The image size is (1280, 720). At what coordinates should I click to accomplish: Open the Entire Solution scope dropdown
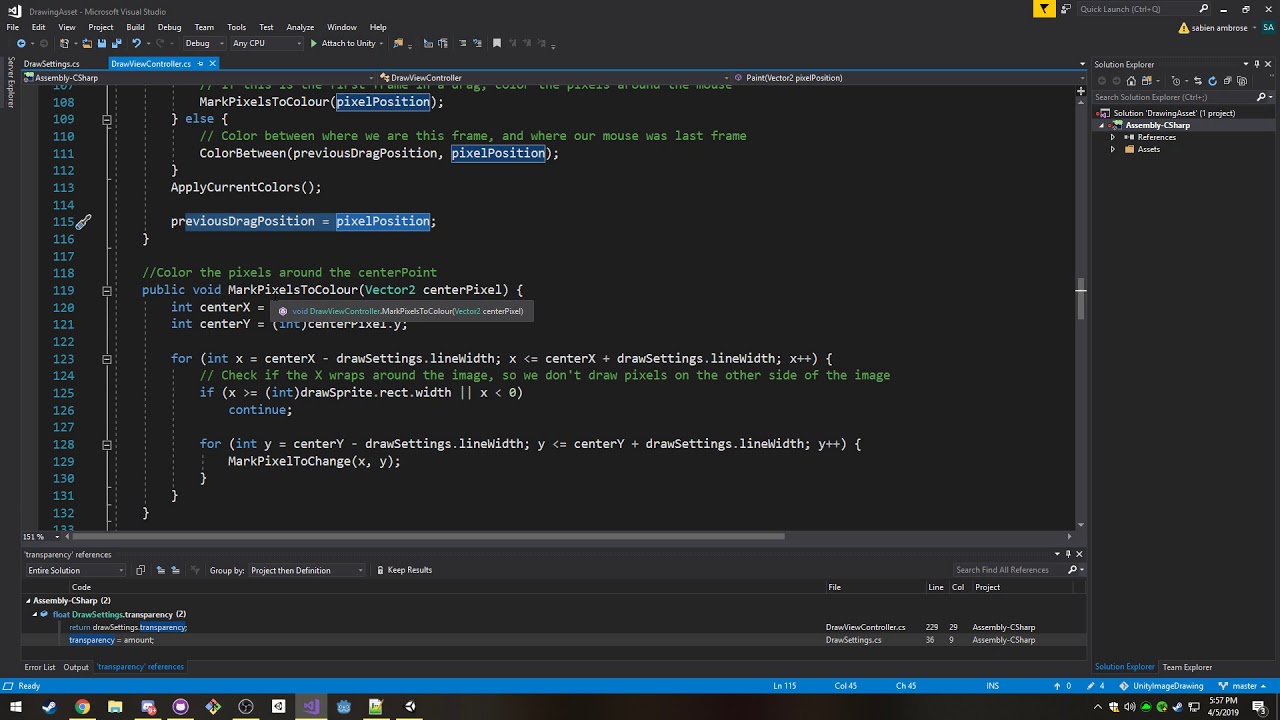[x=75, y=570]
